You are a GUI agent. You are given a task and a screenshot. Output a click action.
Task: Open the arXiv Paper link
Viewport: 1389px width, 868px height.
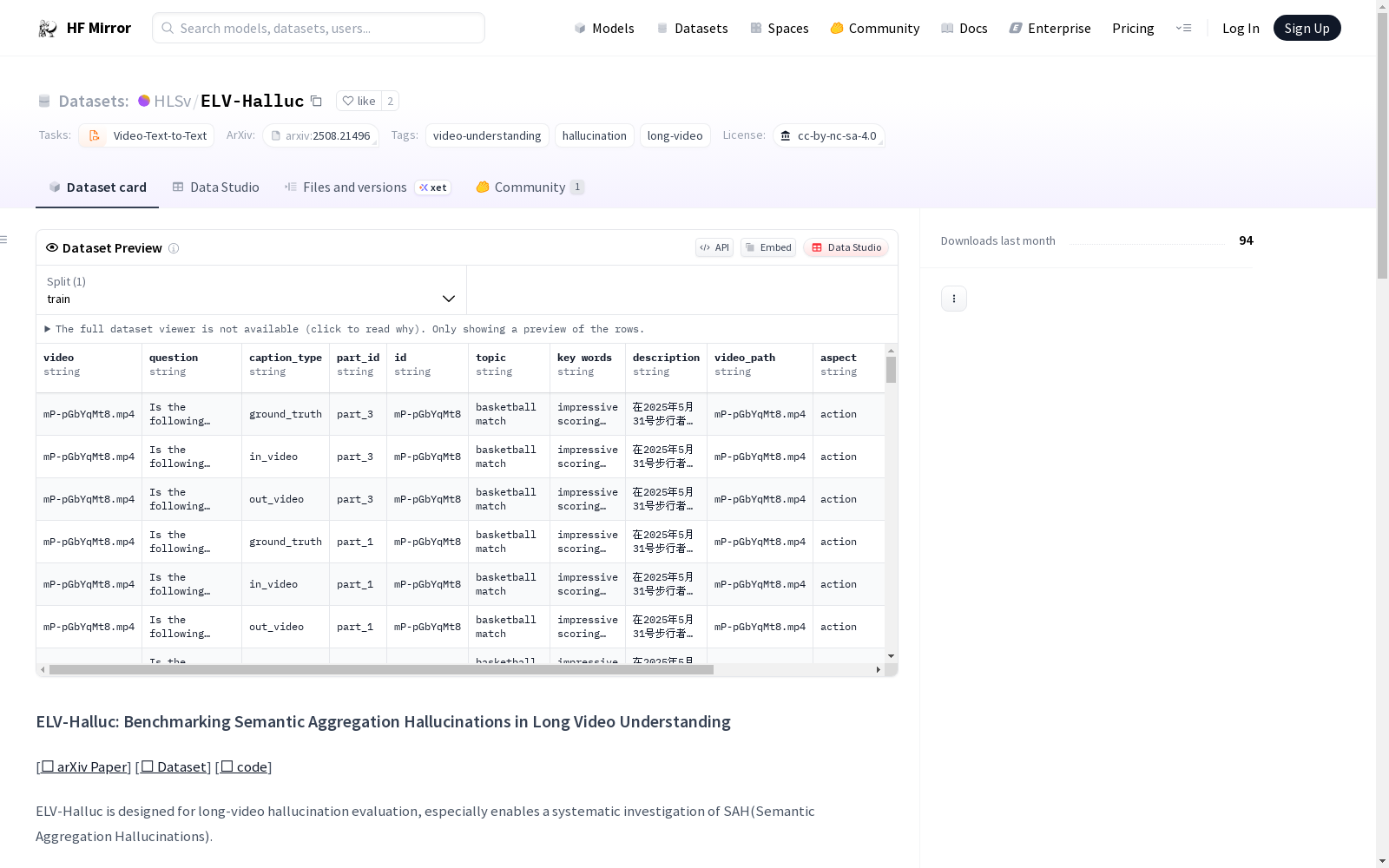pyautogui.click(x=84, y=767)
